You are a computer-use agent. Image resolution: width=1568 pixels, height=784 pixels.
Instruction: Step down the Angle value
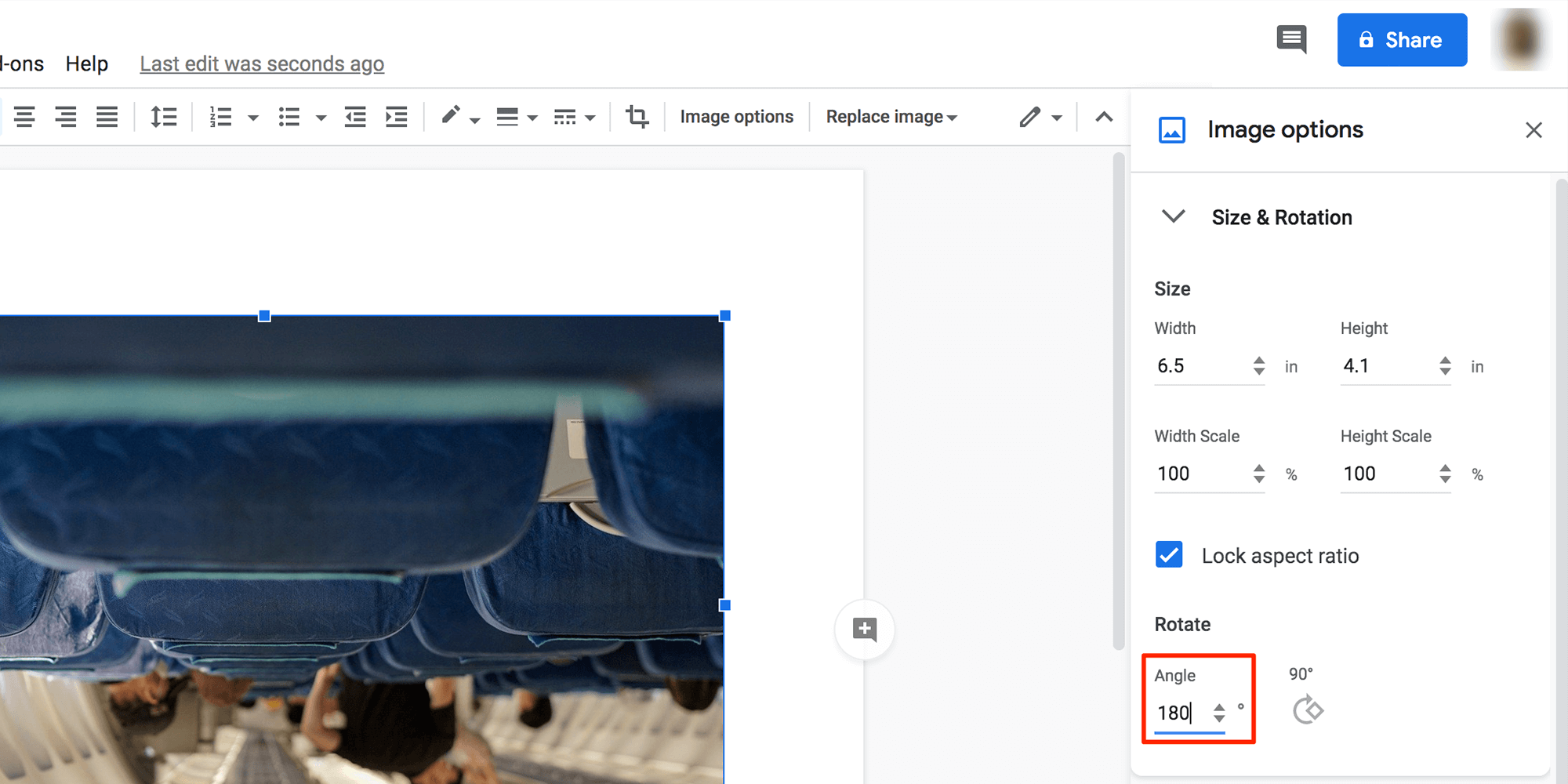(1219, 720)
